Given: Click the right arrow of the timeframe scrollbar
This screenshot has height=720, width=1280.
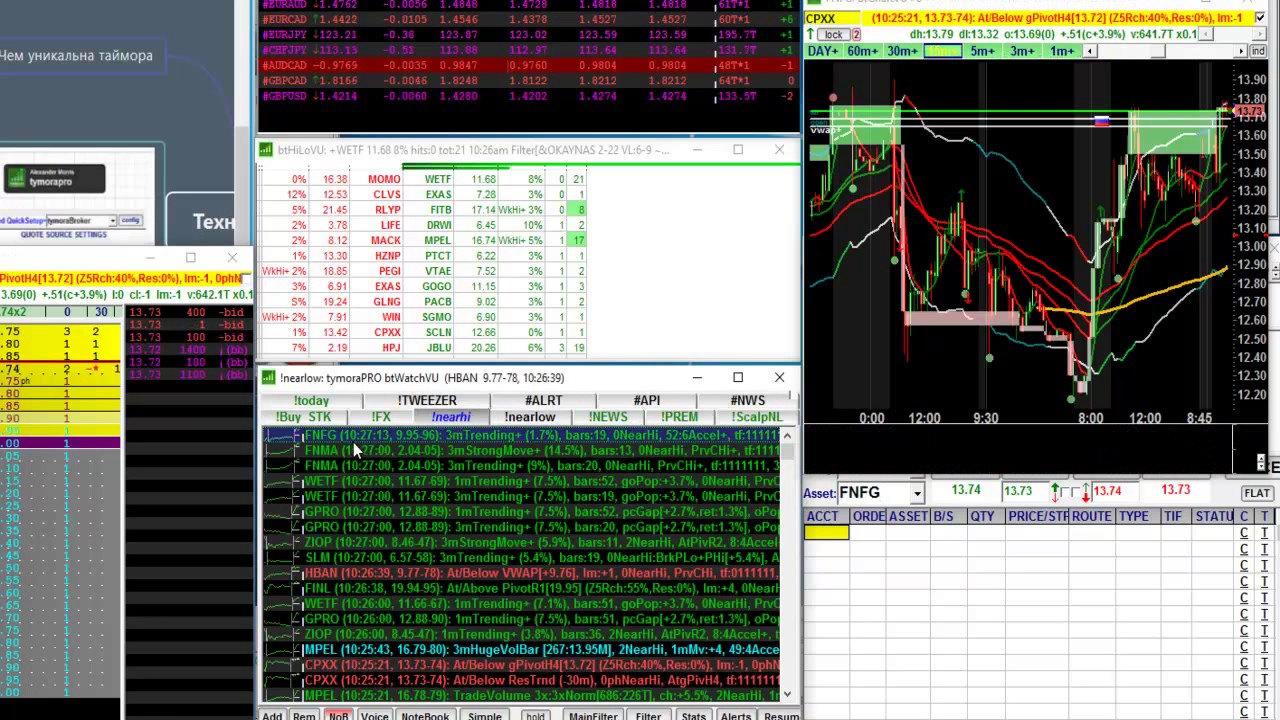Looking at the screenshot, I should coord(1242,51).
